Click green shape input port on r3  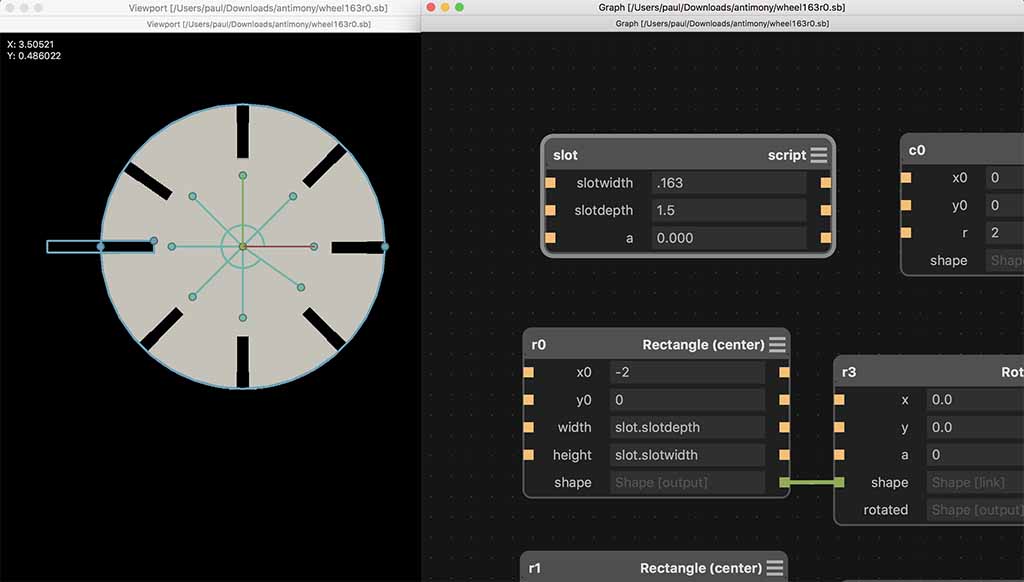click(x=839, y=482)
